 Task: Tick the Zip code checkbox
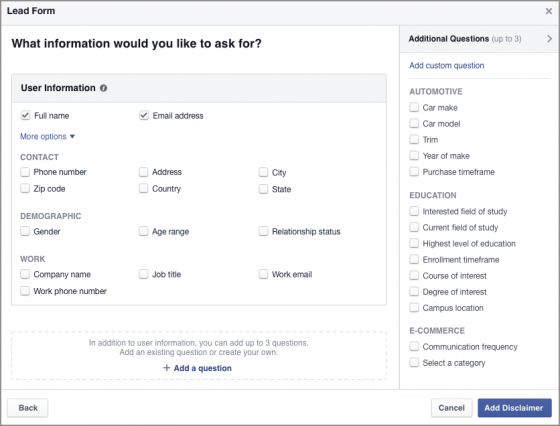point(25,189)
